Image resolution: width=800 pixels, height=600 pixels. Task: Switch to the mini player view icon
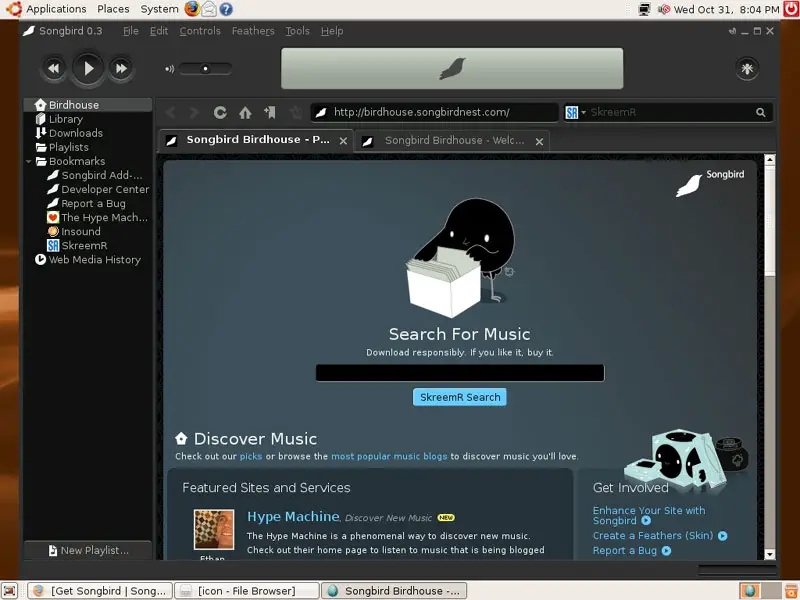point(733,31)
